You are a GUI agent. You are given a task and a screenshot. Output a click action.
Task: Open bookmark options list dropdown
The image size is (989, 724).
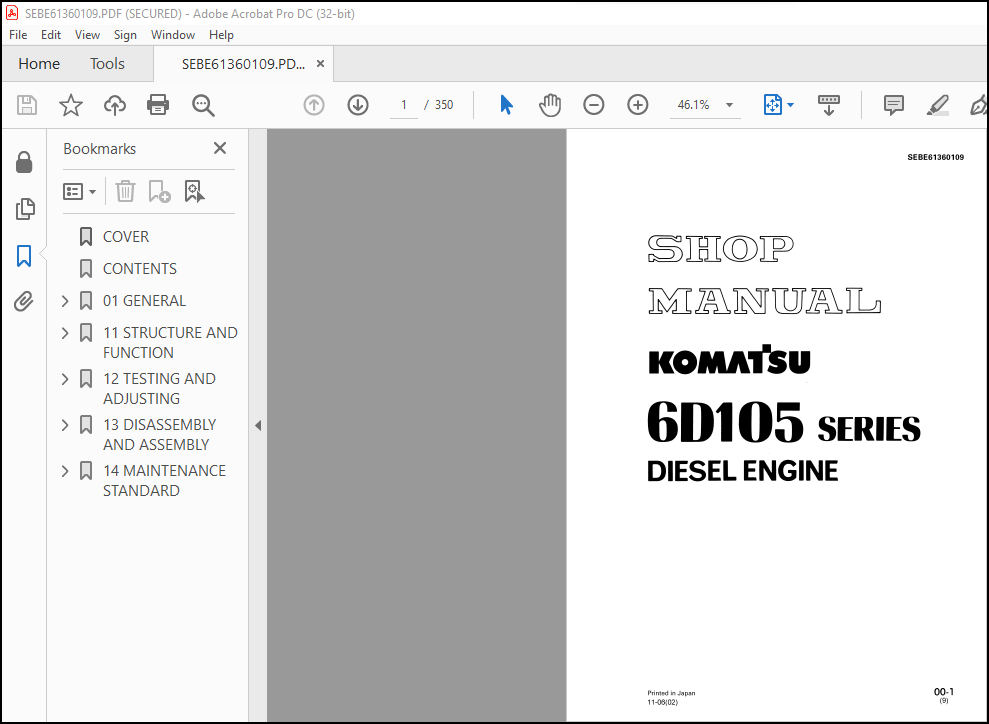point(79,191)
